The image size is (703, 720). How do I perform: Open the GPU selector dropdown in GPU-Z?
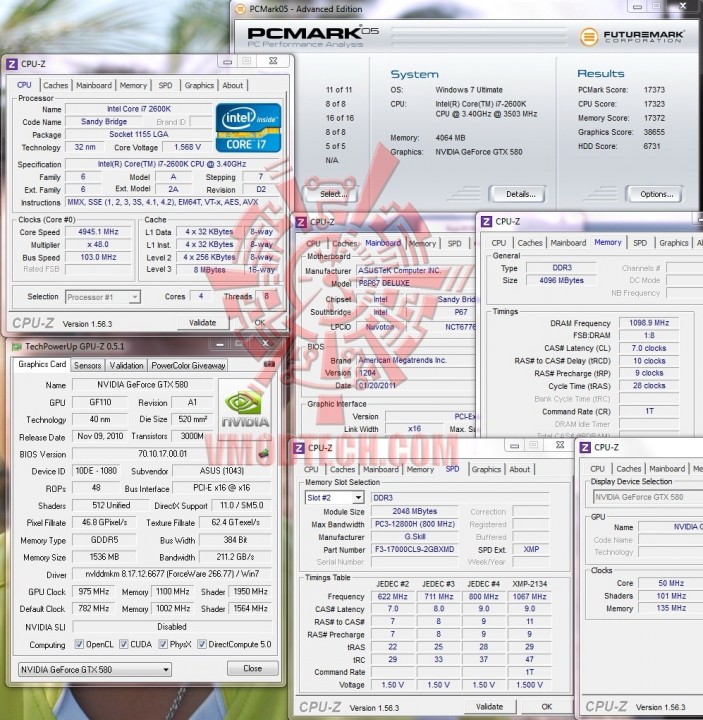[95, 669]
